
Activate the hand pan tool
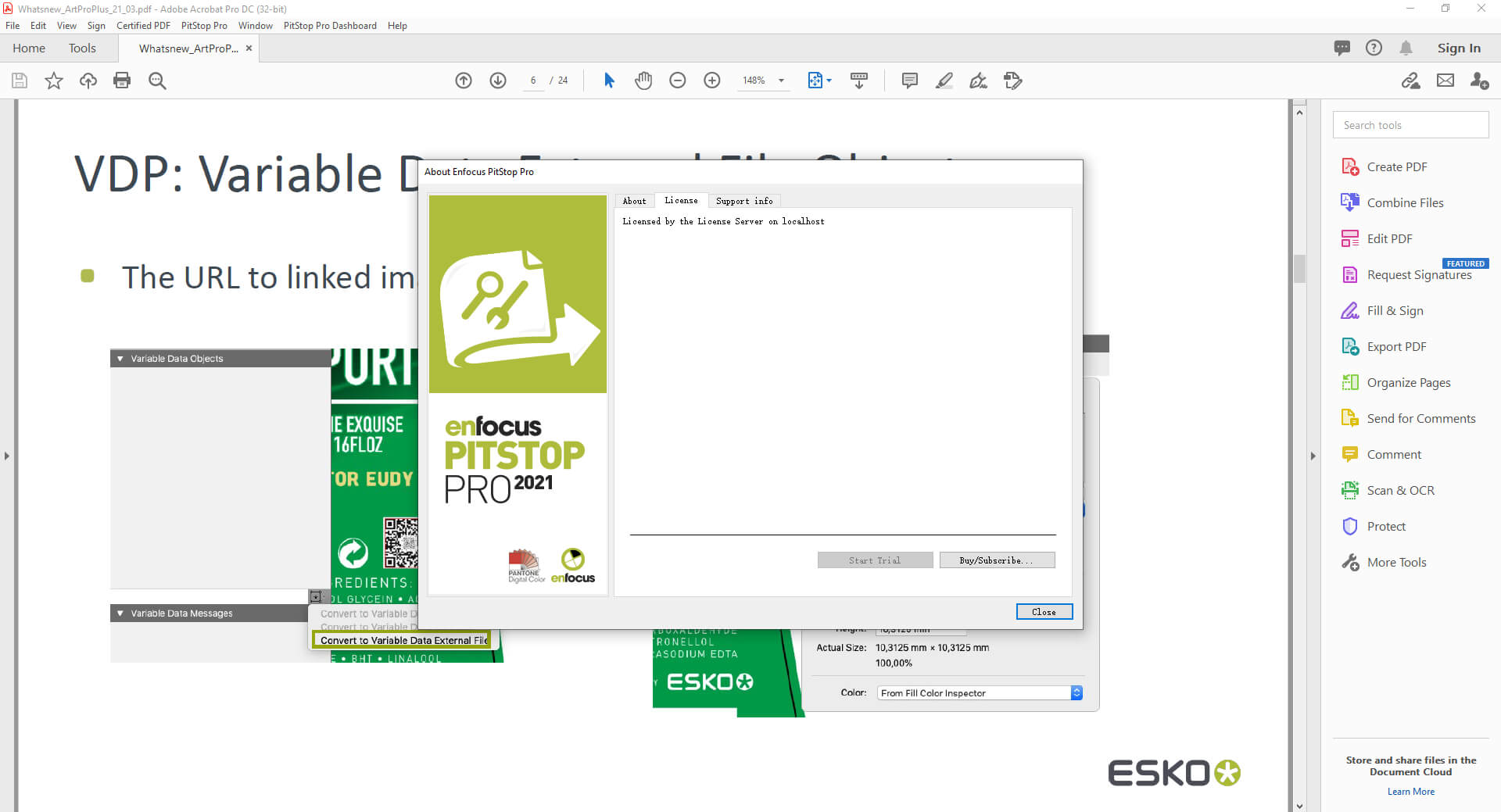(643, 80)
